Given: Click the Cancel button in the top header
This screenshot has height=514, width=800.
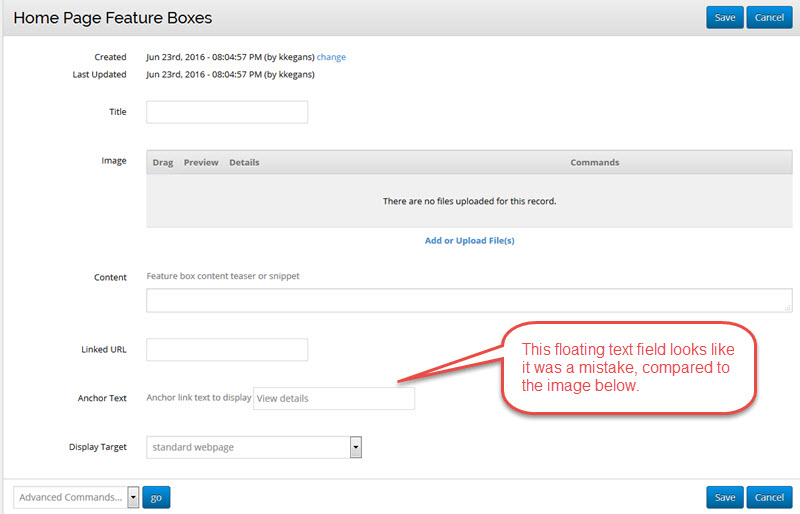Looking at the screenshot, I should click(x=769, y=18).
